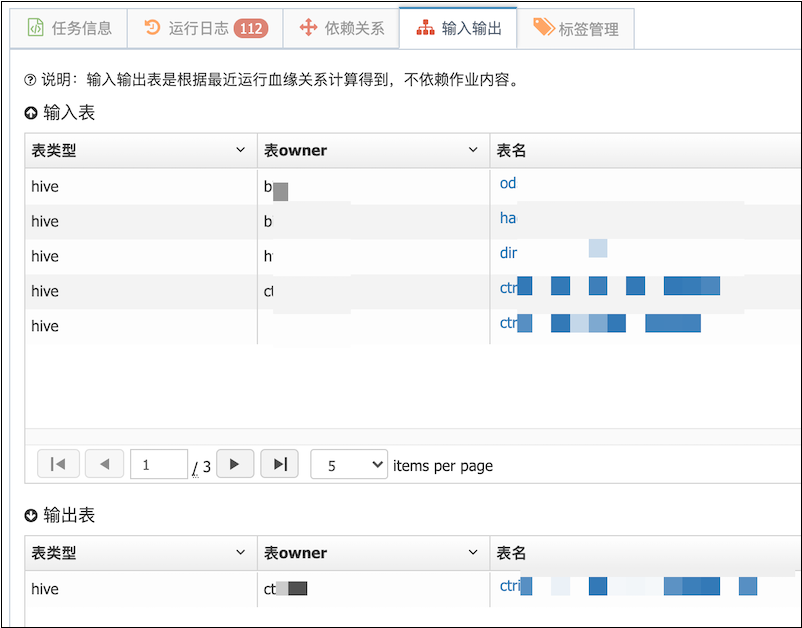Open the 依赖关系 tab
Image resolution: width=802 pixels, height=628 pixels.
pos(341,29)
